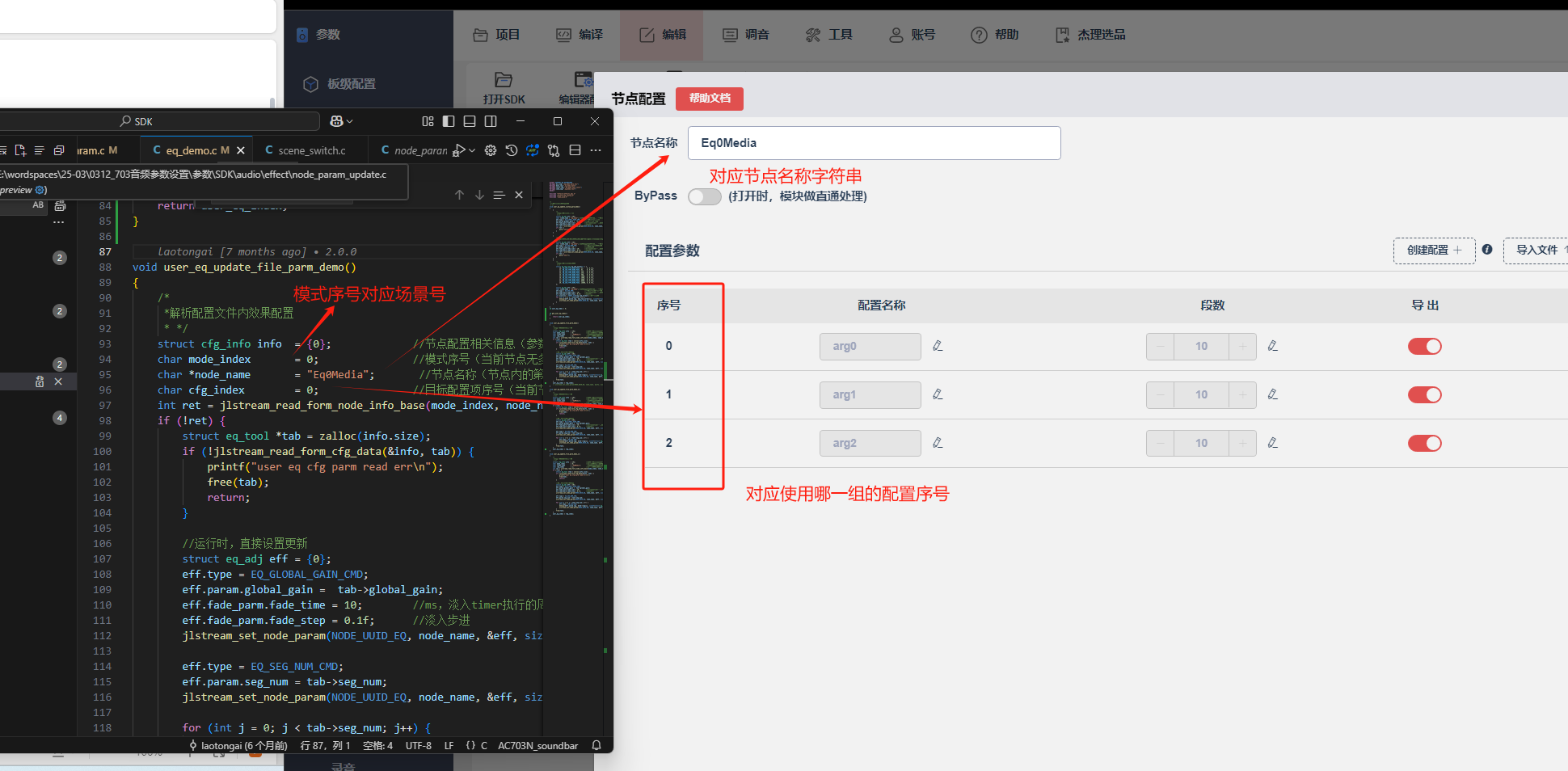Click the info icon beside 创建配置
Viewport: 1568px width, 771px height.
pos(1487,250)
